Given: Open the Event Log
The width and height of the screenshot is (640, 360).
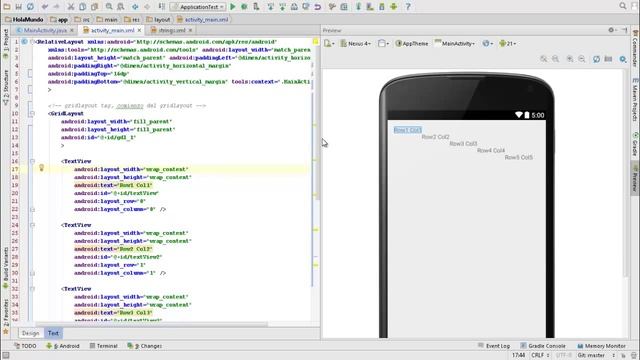Looking at the screenshot, I should coord(494,346).
